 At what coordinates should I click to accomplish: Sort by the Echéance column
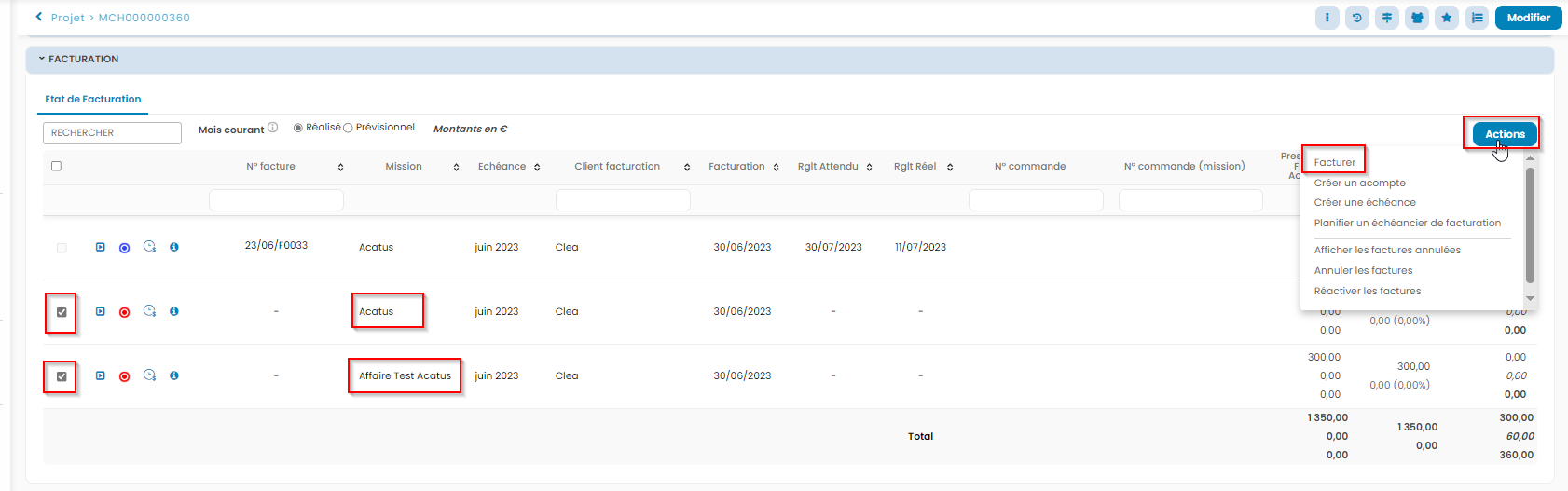pos(537,167)
